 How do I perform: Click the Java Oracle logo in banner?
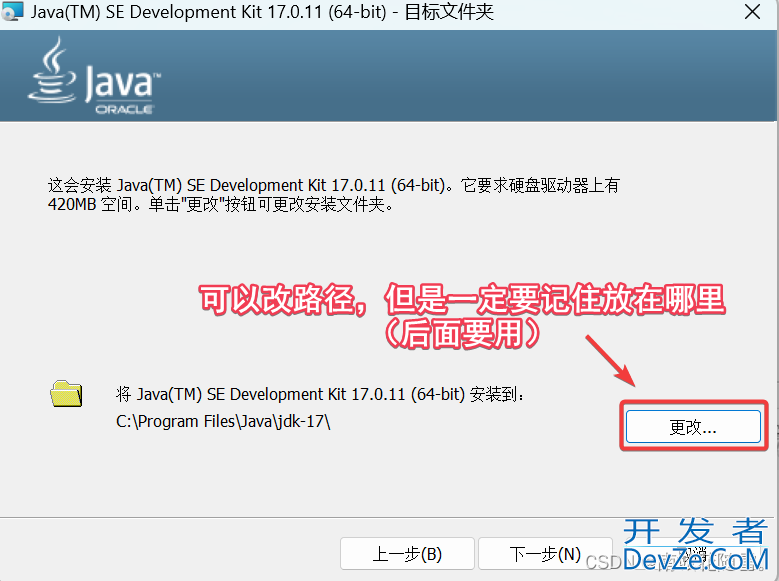click(94, 76)
